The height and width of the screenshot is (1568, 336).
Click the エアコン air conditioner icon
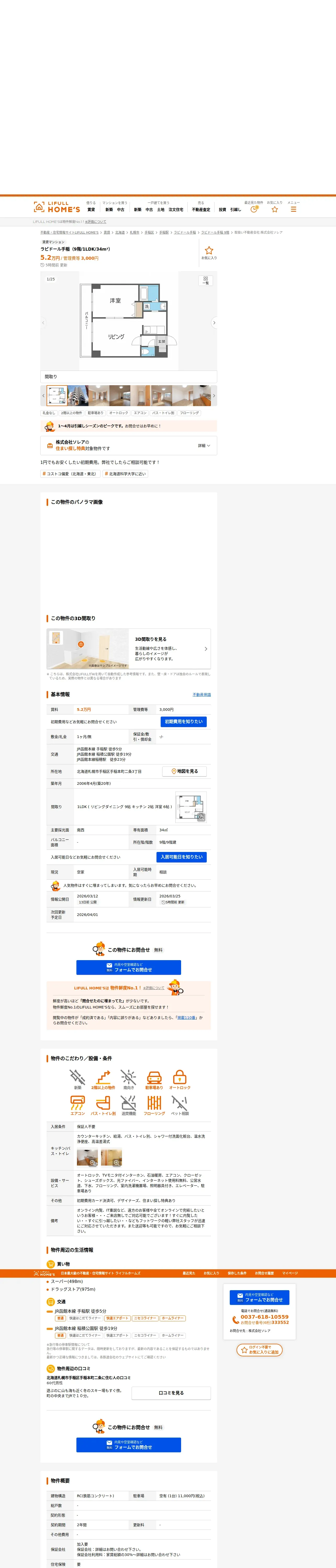[x=77, y=1103]
